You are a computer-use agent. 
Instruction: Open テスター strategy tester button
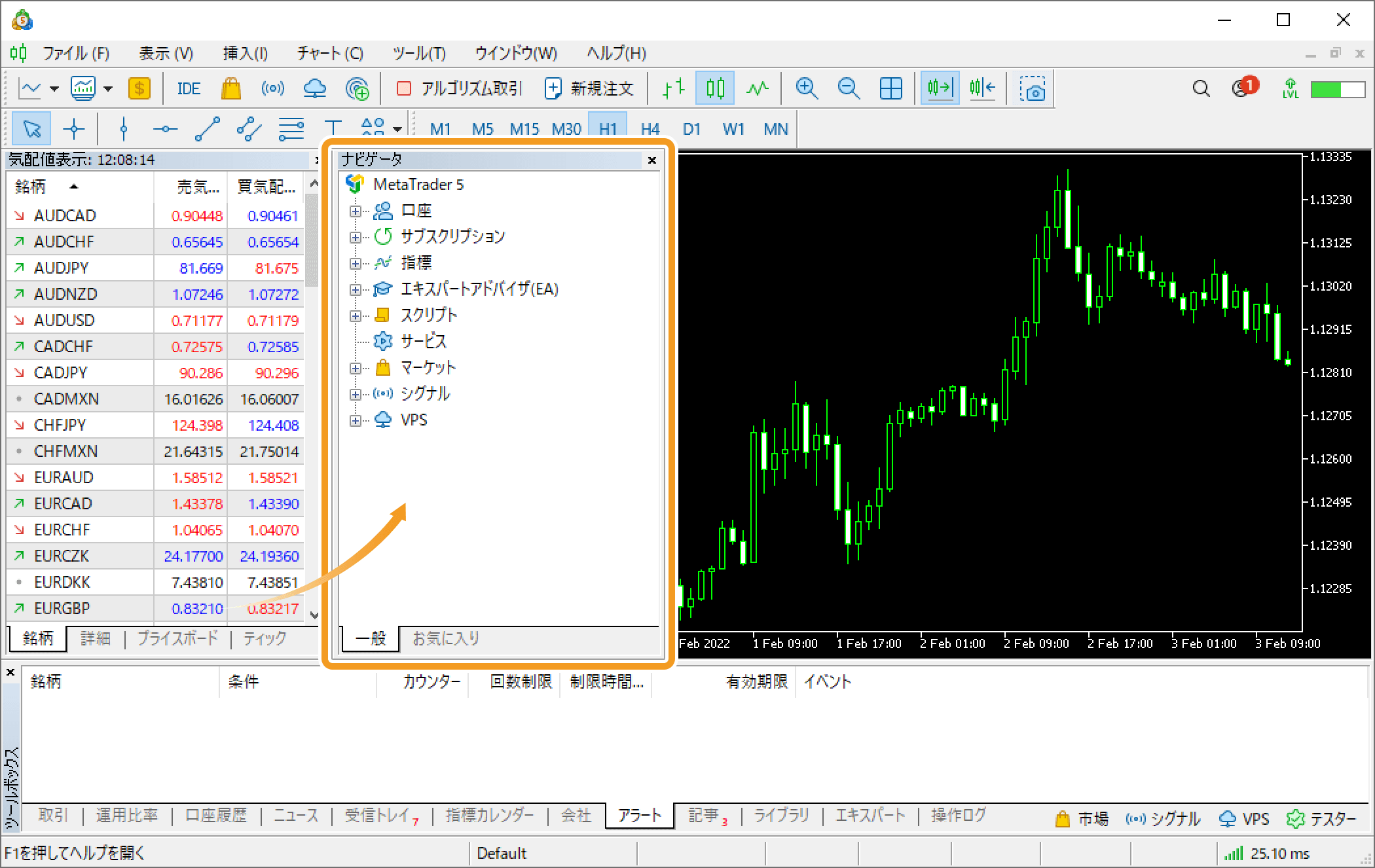1321,819
